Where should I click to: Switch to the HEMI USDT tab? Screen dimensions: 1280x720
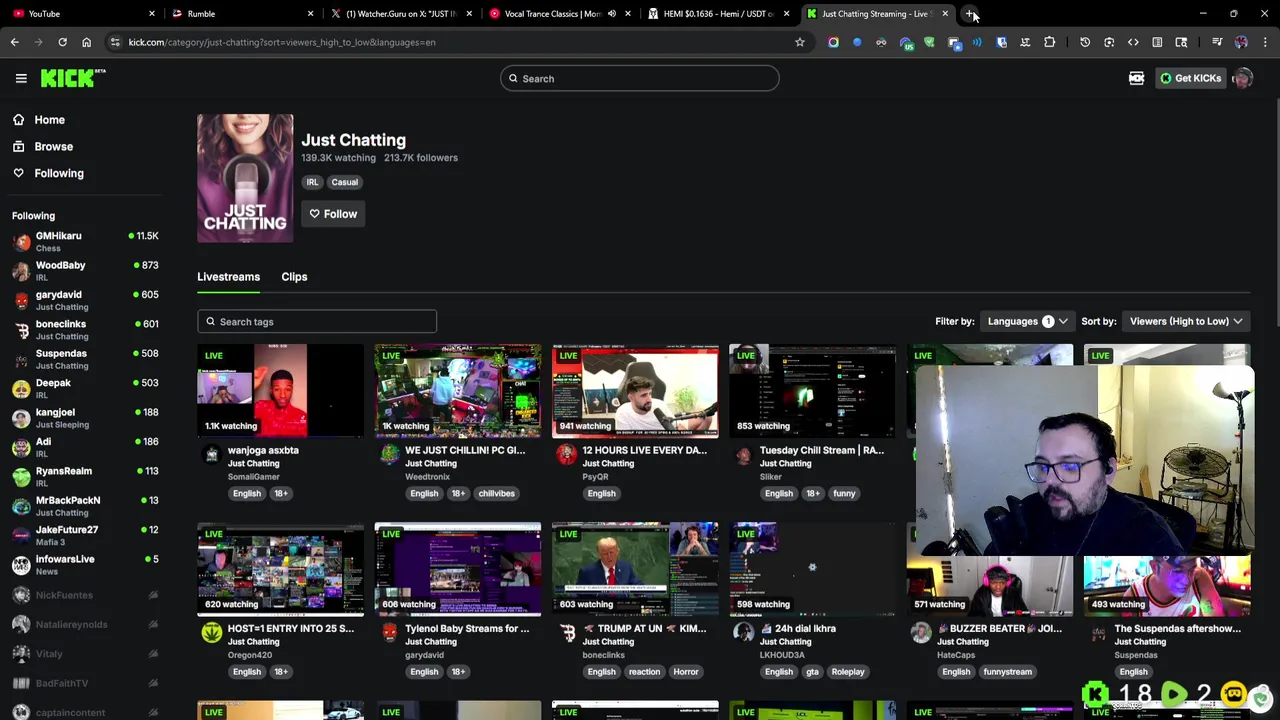pos(718,14)
